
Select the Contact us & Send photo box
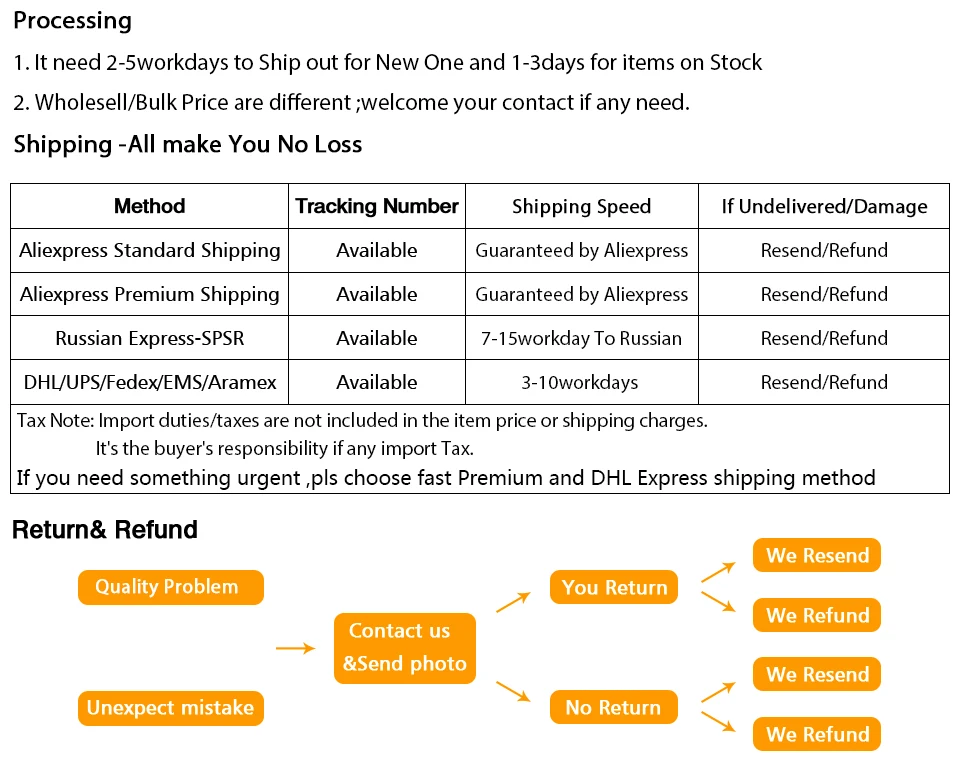pyautogui.click(x=405, y=648)
